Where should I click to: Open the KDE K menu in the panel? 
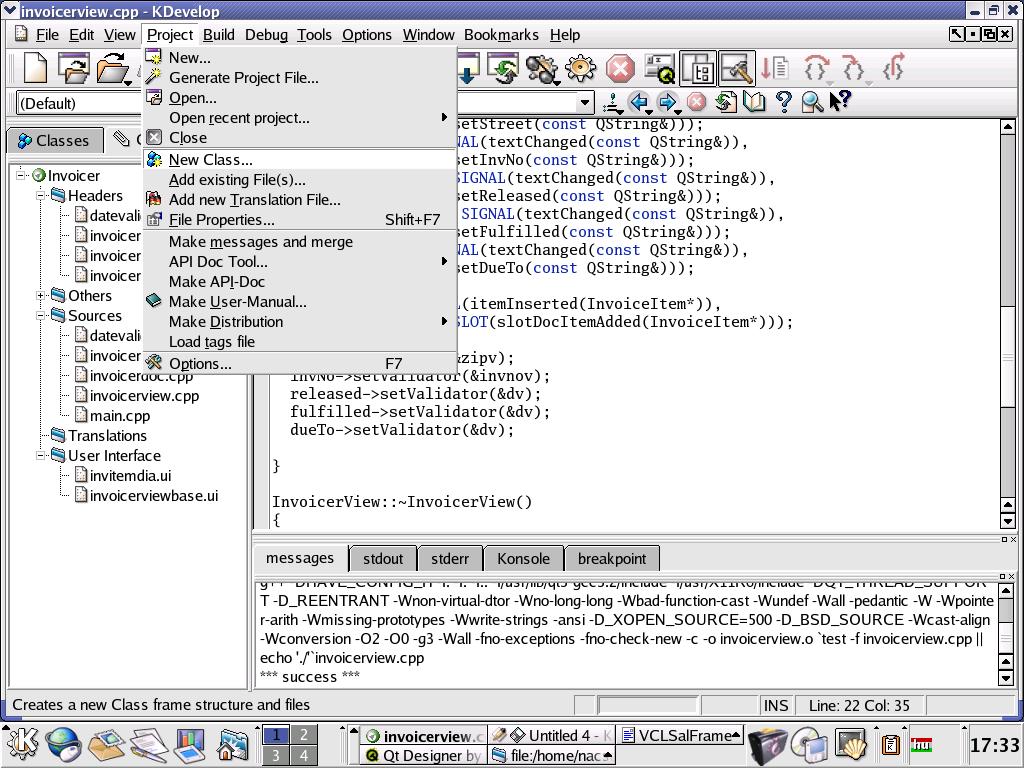coord(22,745)
